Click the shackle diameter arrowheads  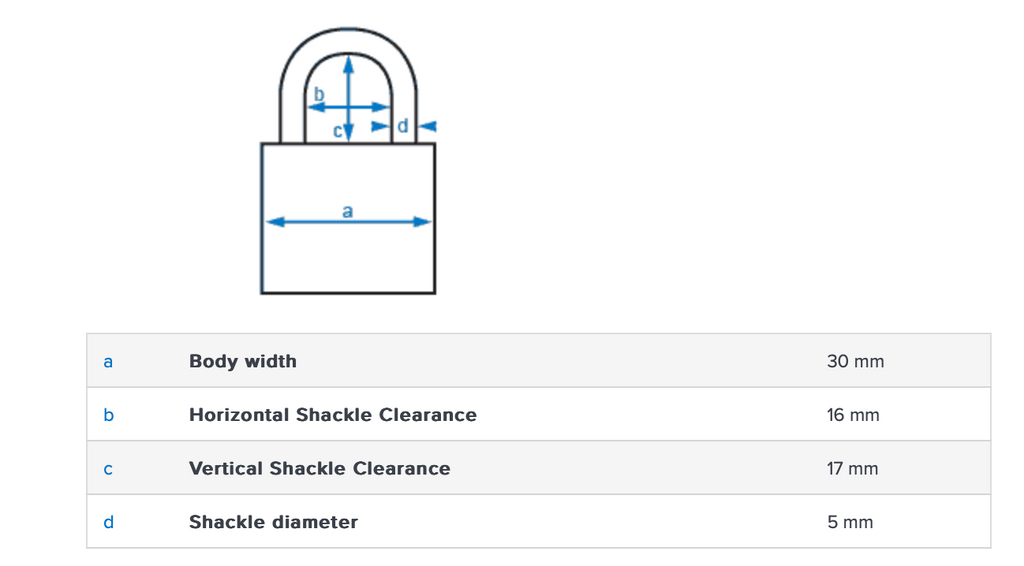[x=430, y=126]
